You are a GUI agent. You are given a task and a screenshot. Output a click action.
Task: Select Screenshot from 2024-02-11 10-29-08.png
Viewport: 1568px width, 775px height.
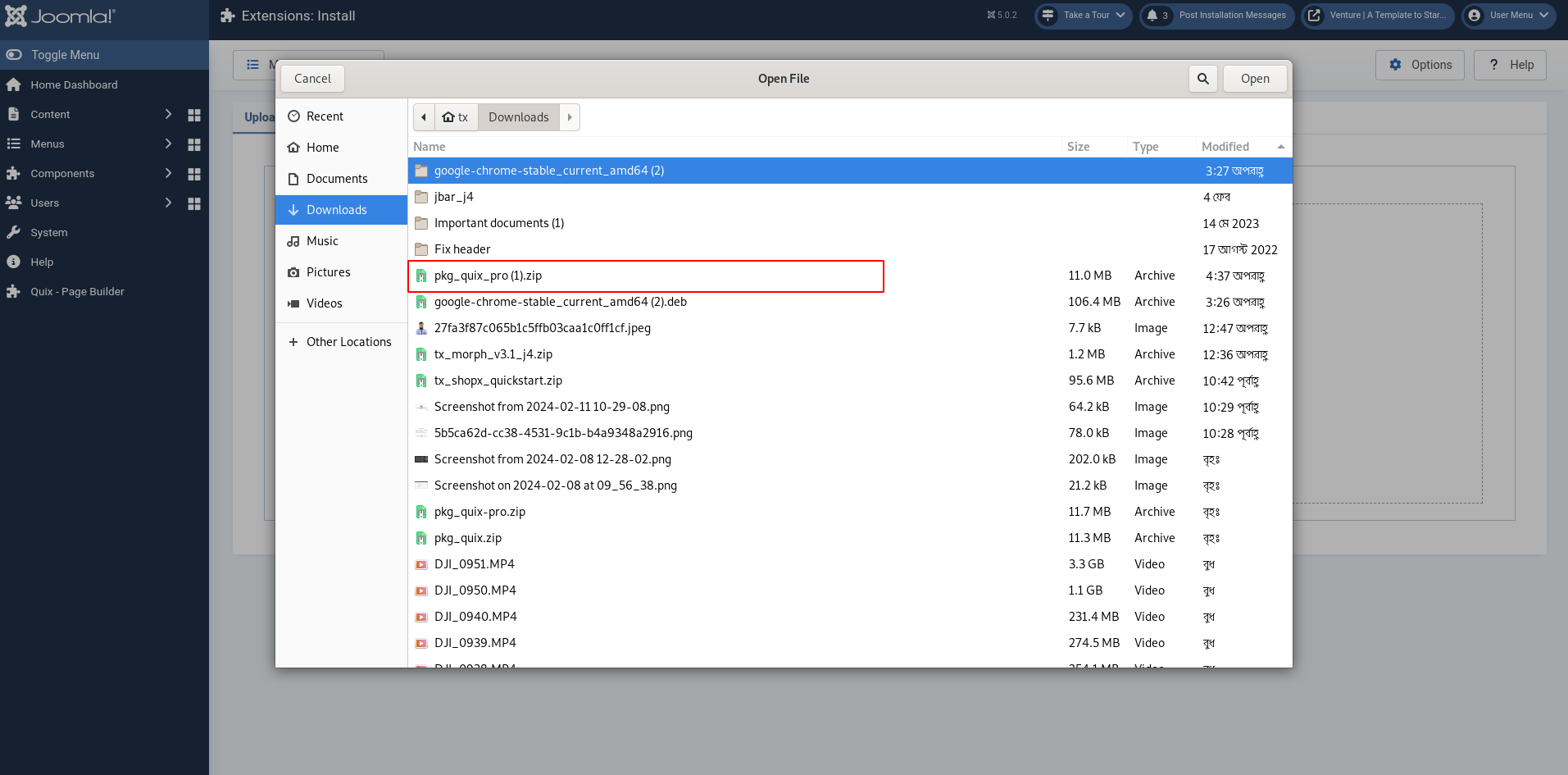(x=850, y=407)
